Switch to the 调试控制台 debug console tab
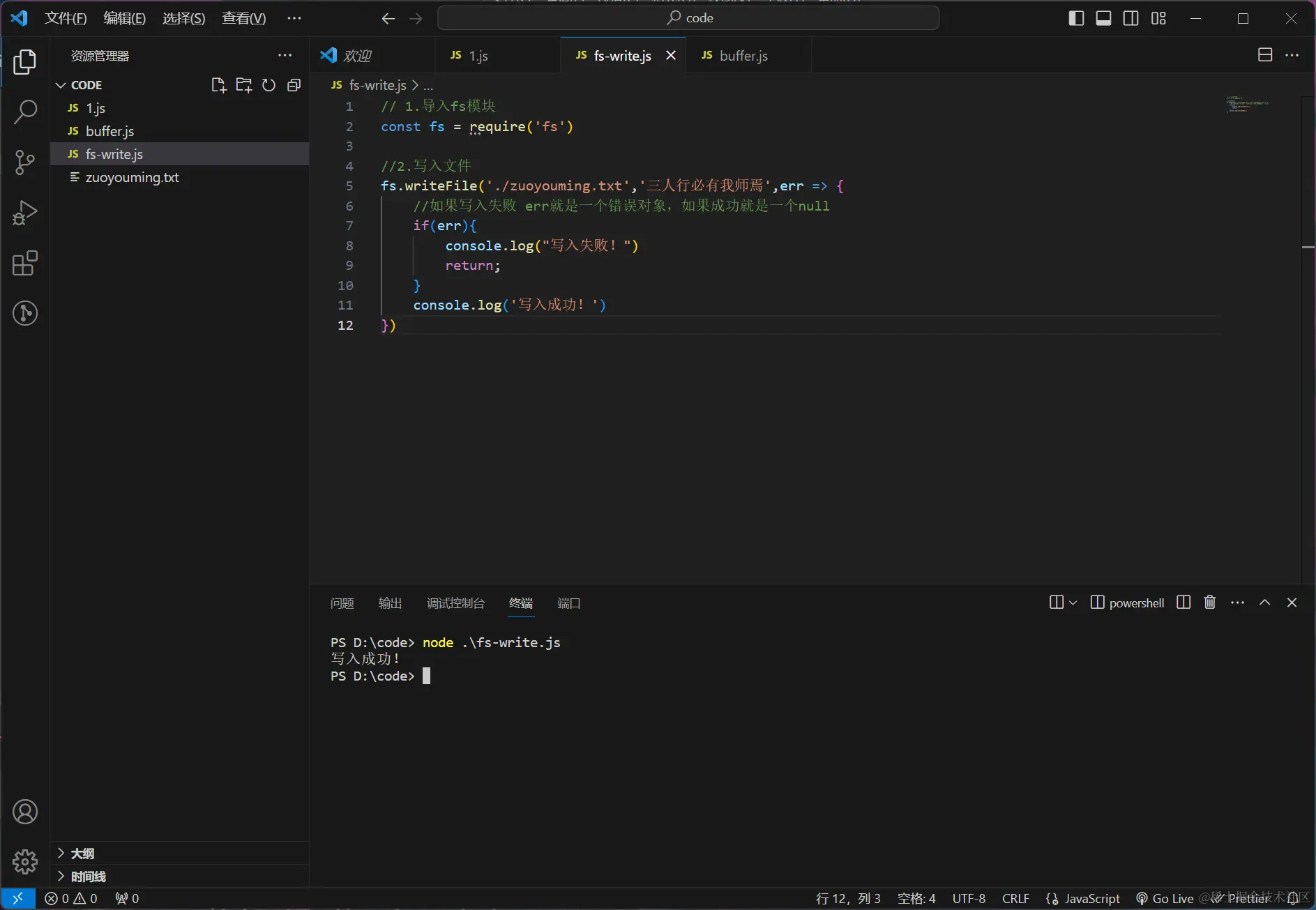1316x910 pixels. 455,603
